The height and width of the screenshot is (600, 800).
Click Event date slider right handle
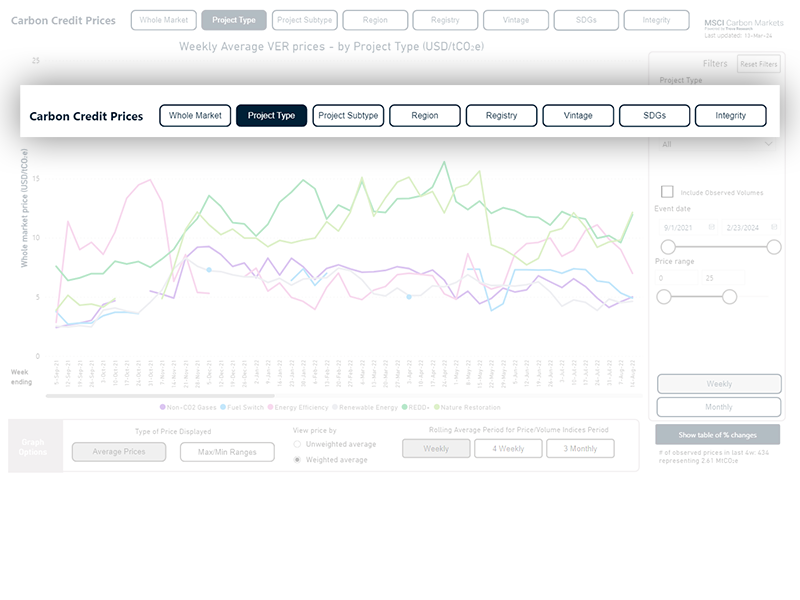pyautogui.click(x=774, y=247)
